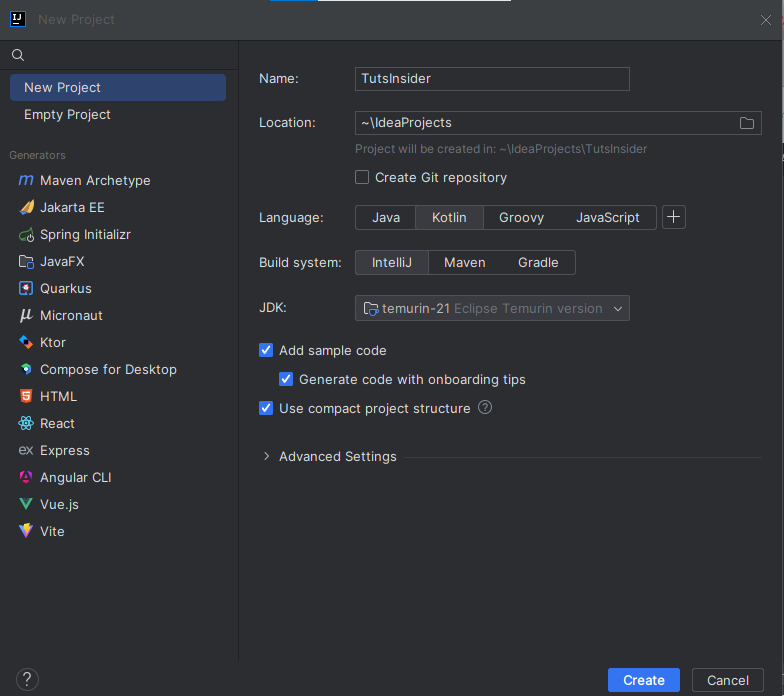The image size is (784, 696).
Task: Disable Generate code with onboarding tips
Action: [x=286, y=379]
